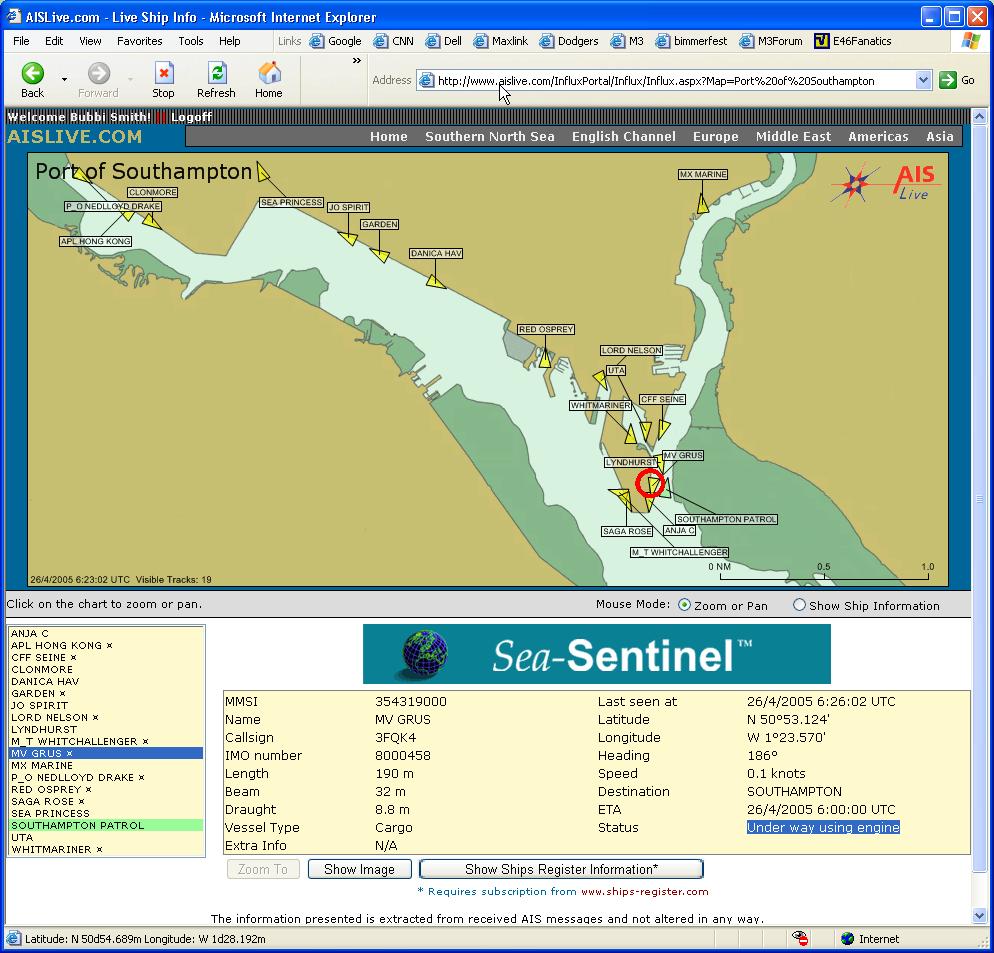The image size is (994, 953).
Task: Click the Refresh page icon
Action: point(217,74)
